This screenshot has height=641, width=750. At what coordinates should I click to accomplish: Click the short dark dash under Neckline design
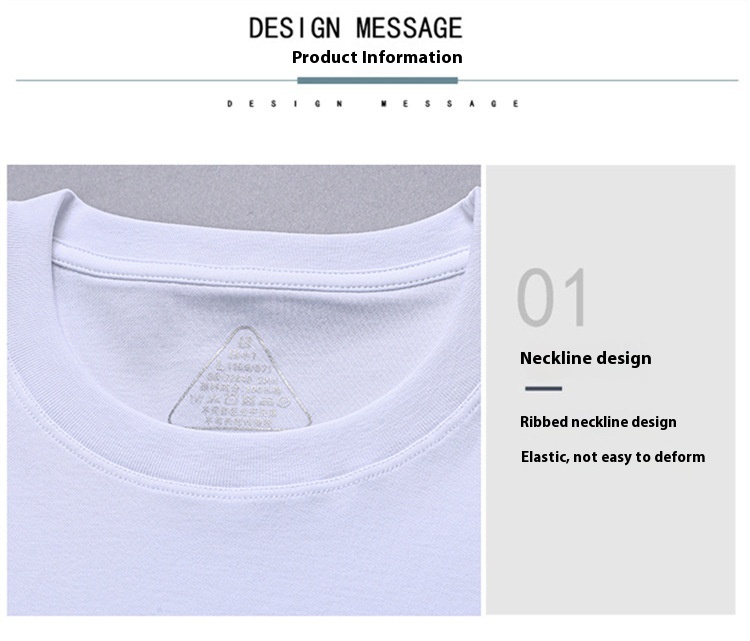pyautogui.click(x=543, y=388)
